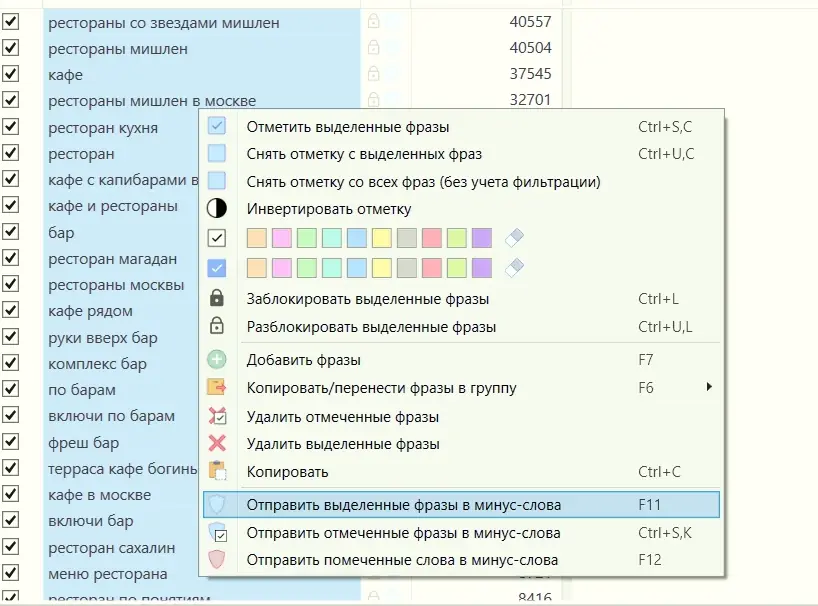This screenshot has width=818, height=606.
Task: Select the phrase 'включи по барам'
Action: click(111, 416)
